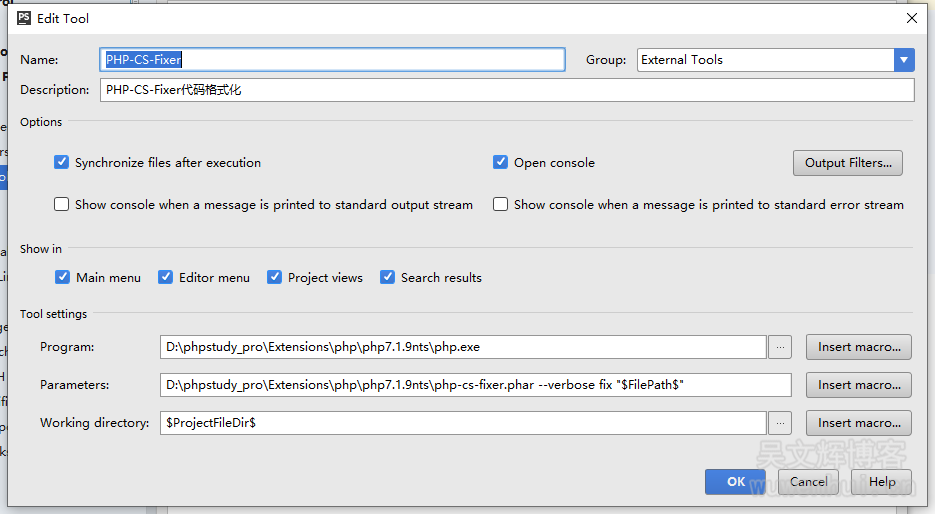Open the Group dropdown arrow
This screenshot has height=514, width=935.
904,60
